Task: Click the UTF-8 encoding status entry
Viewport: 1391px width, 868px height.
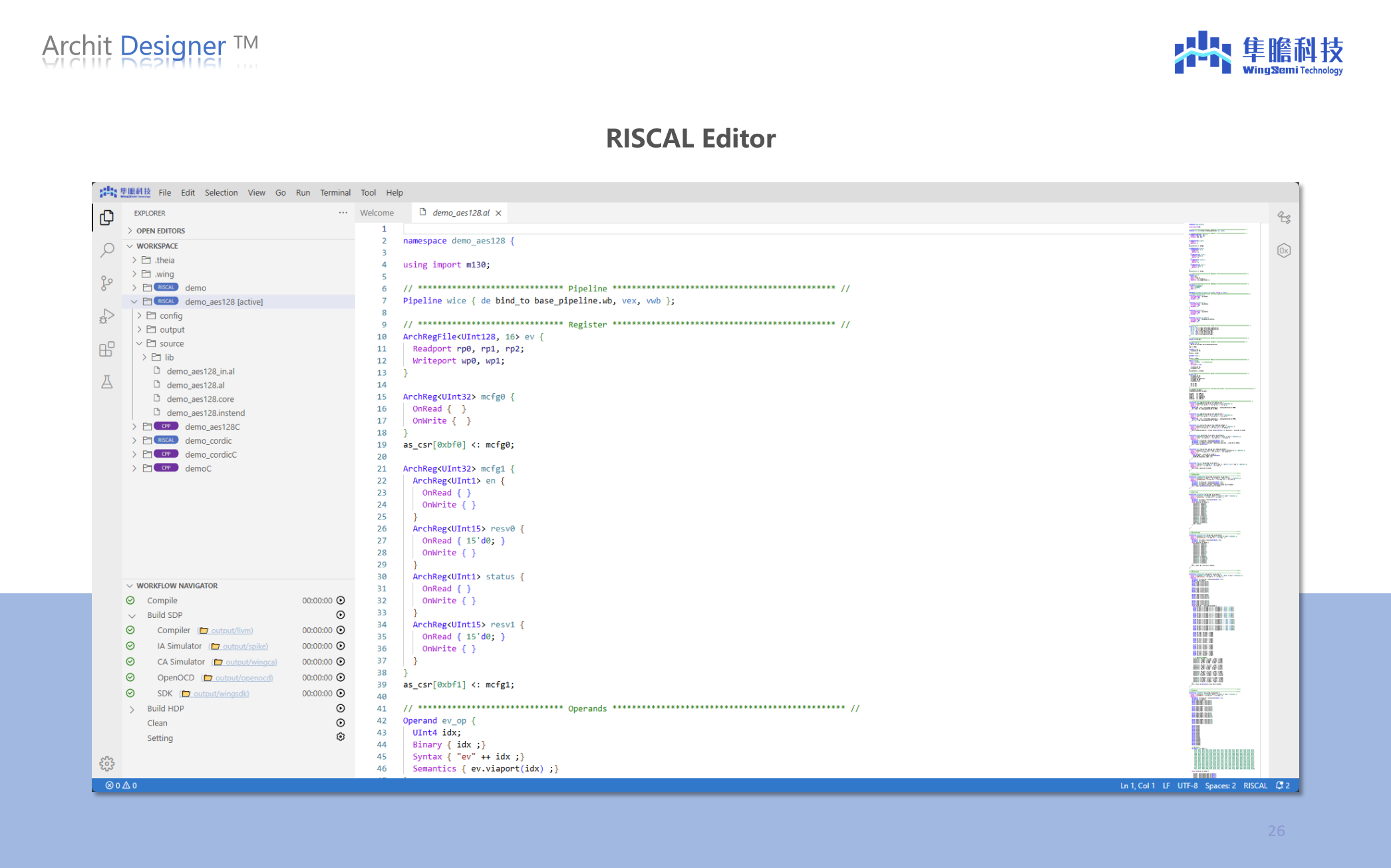Action: [1187, 786]
